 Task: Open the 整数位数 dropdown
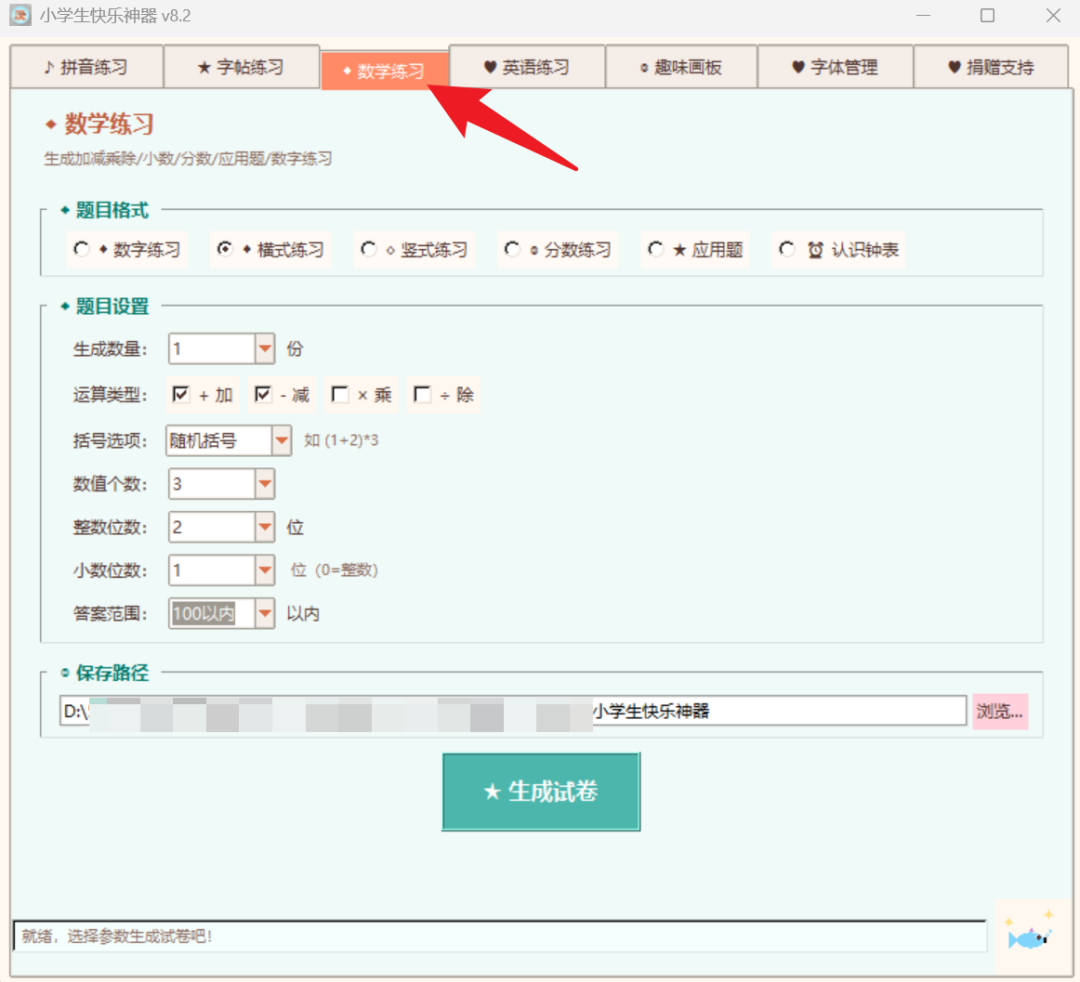click(x=264, y=527)
